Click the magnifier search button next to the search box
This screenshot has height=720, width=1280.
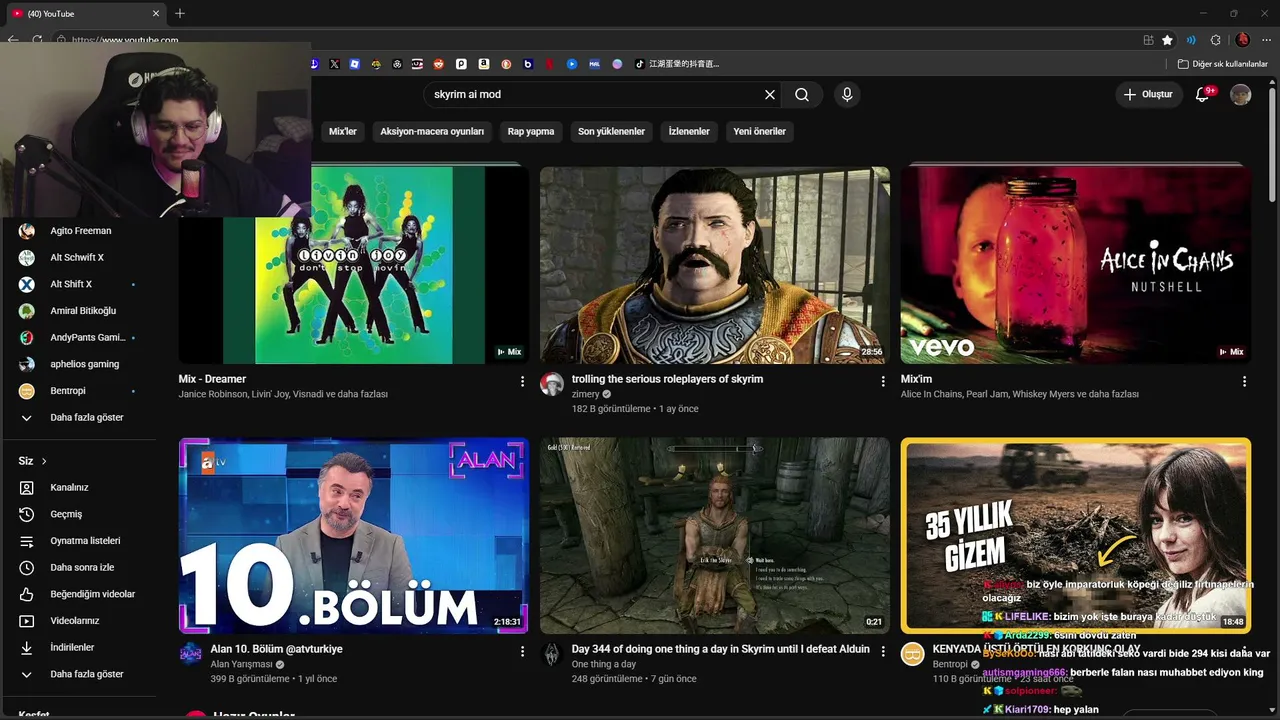pyautogui.click(x=802, y=95)
